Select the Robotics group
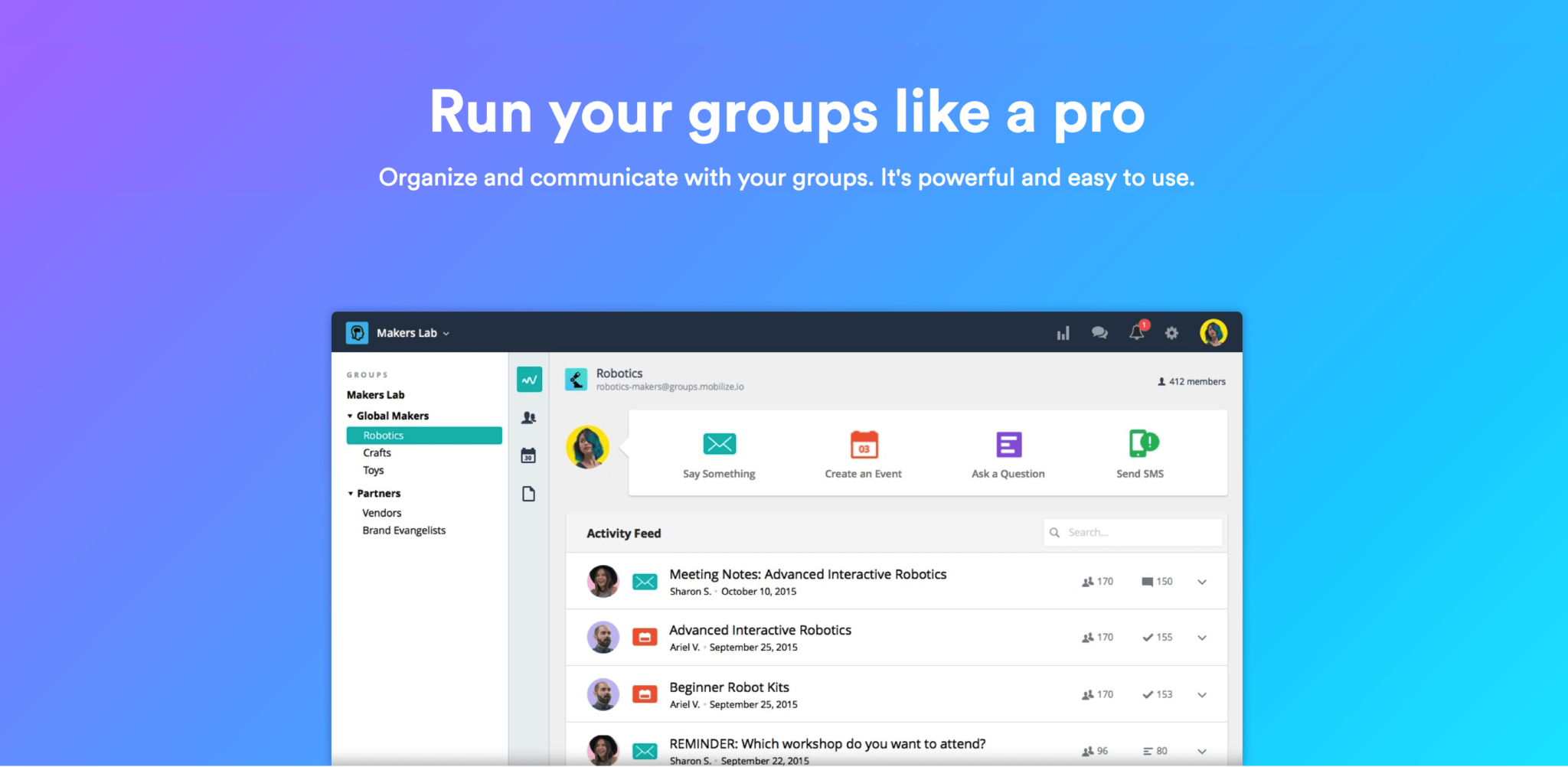This screenshot has height=767, width=1568. (x=424, y=436)
